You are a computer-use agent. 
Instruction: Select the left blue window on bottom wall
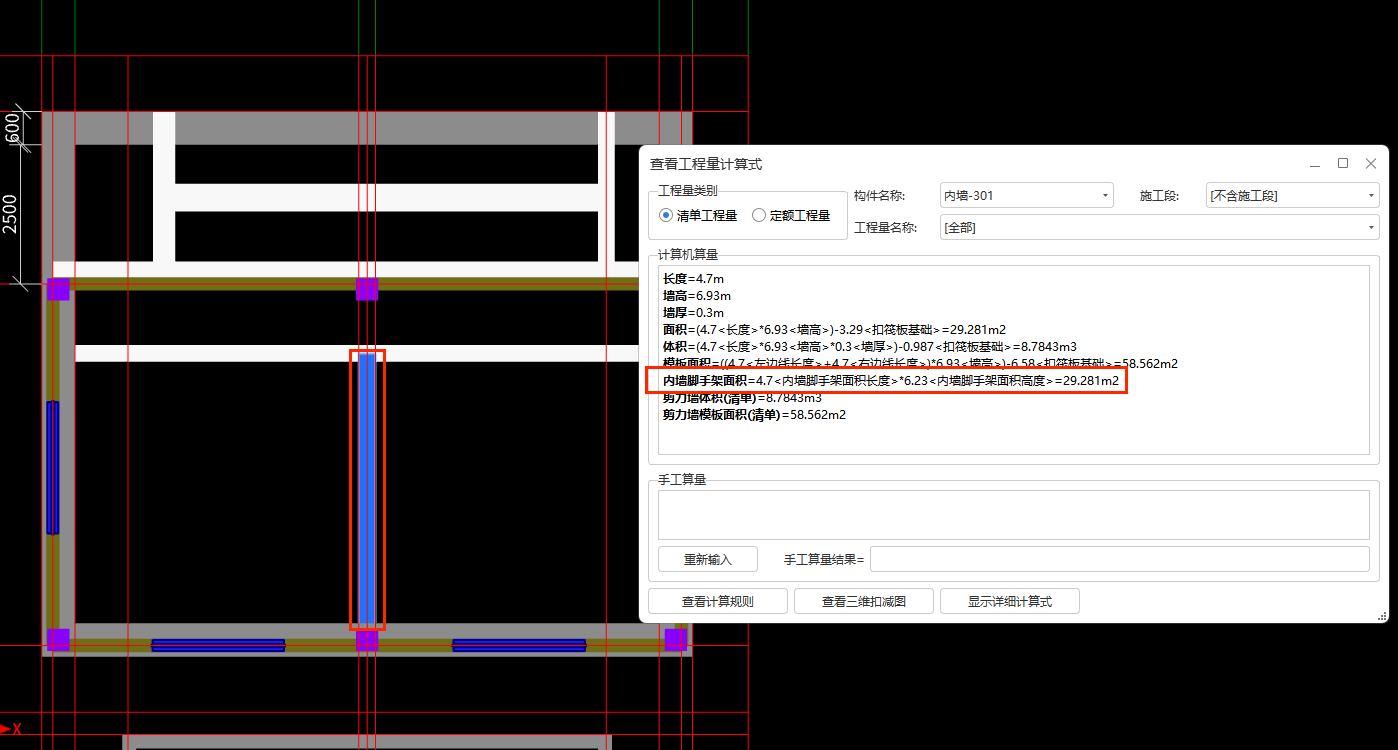click(218, 645)
